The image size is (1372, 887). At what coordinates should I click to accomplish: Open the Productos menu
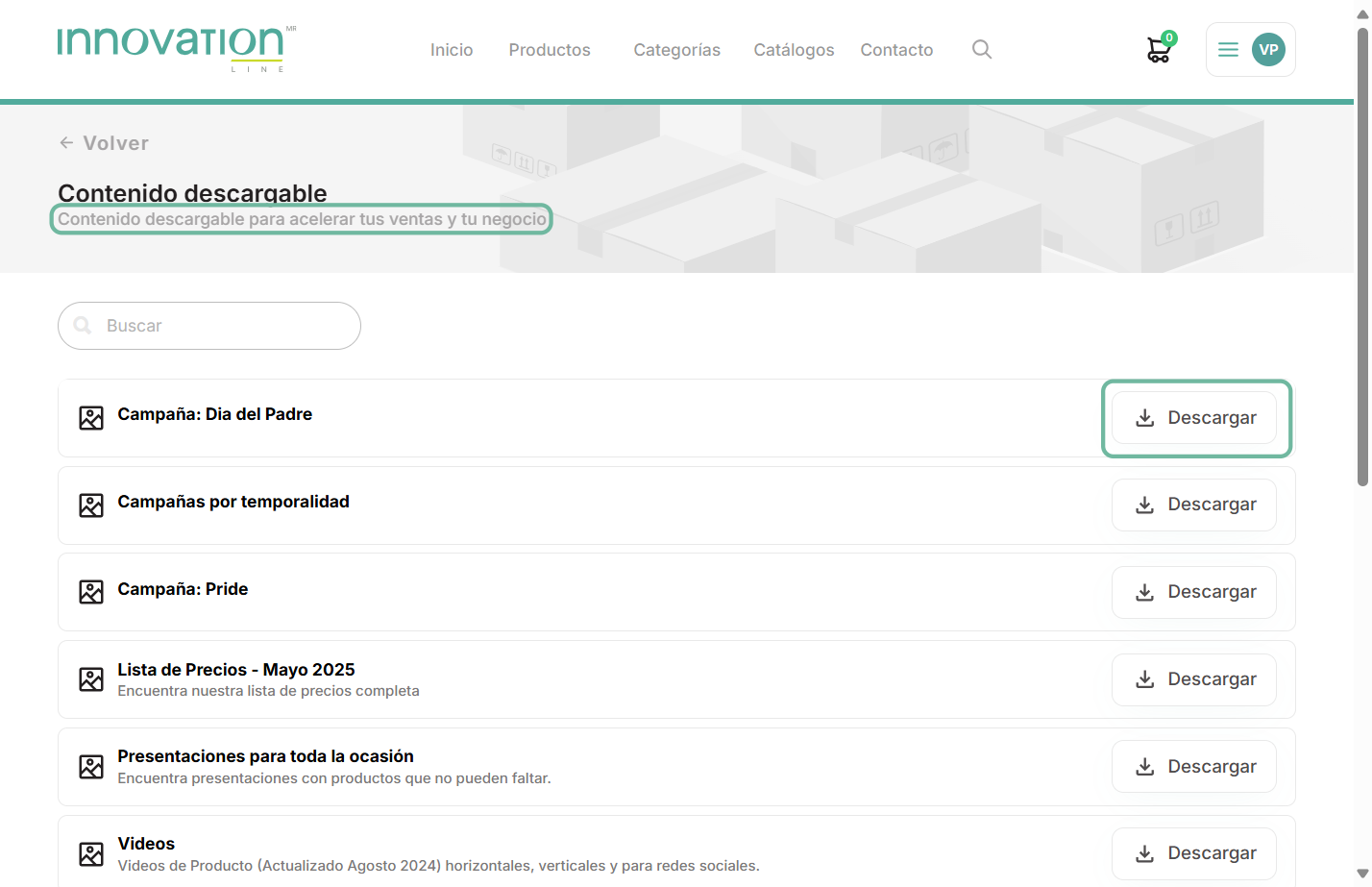click(x=550, y=50)
